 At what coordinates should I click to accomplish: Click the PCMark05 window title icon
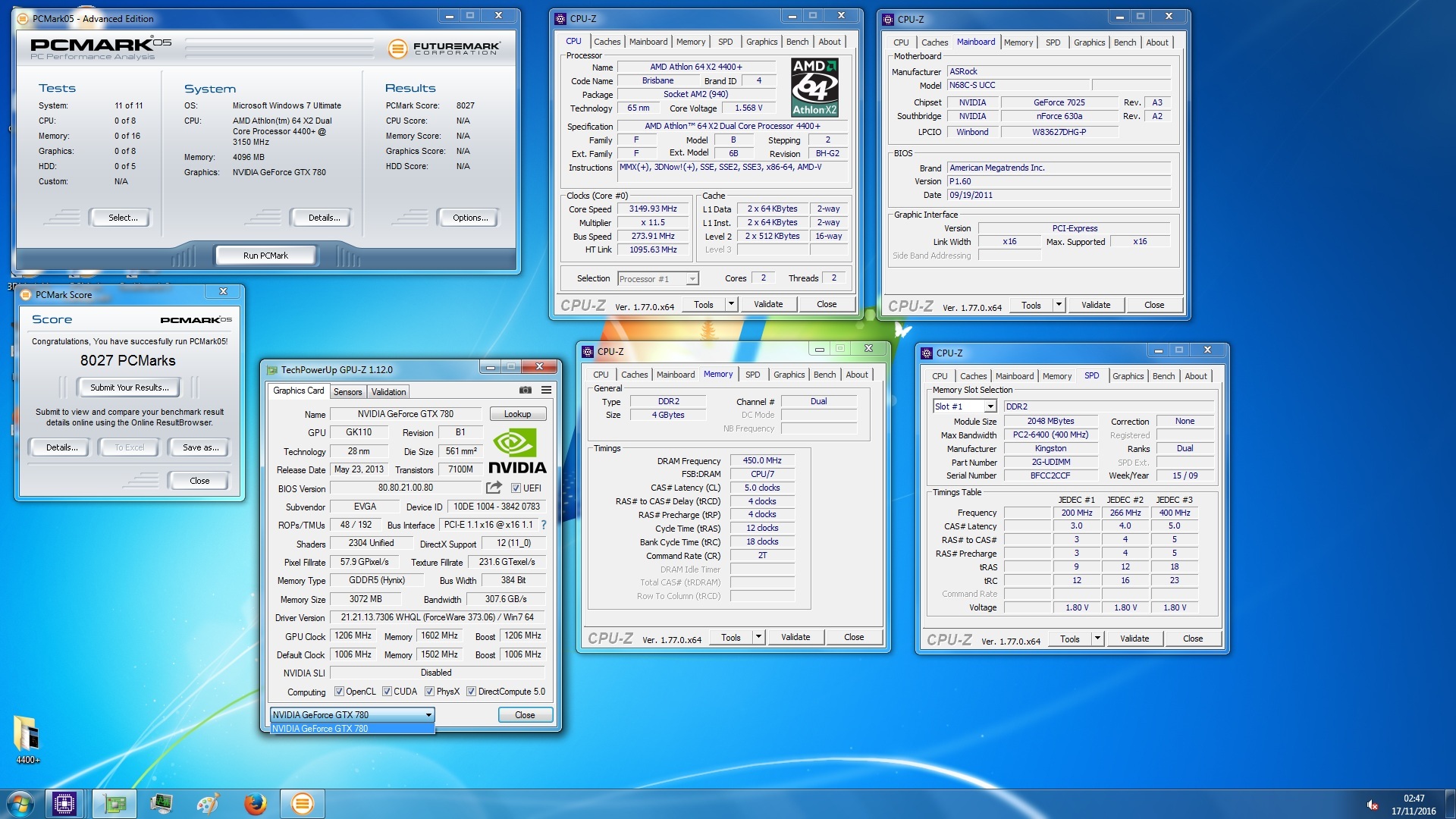pyautogui.click(x=24, y=18)
